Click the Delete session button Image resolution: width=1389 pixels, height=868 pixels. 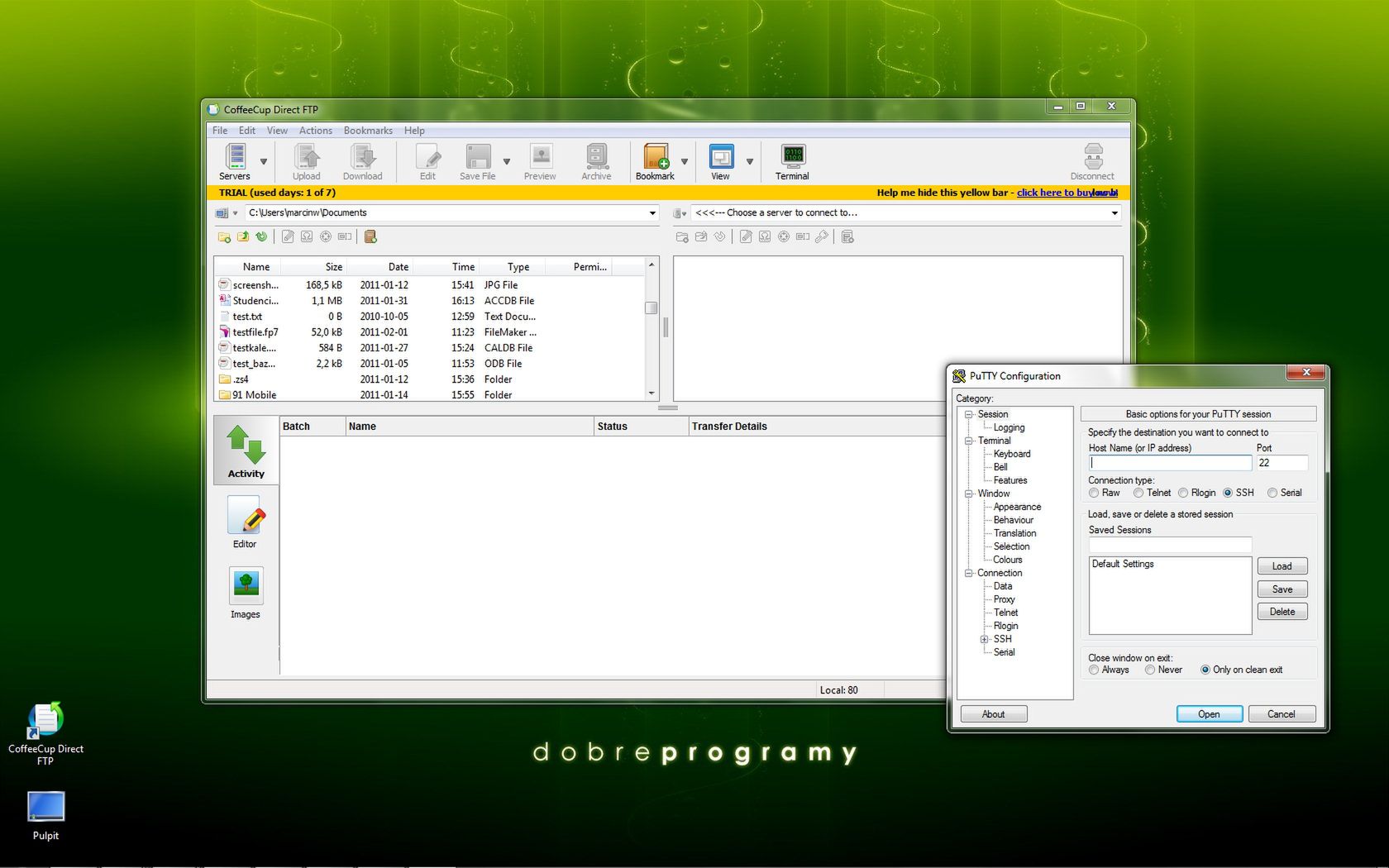[x=1282, y=612]
